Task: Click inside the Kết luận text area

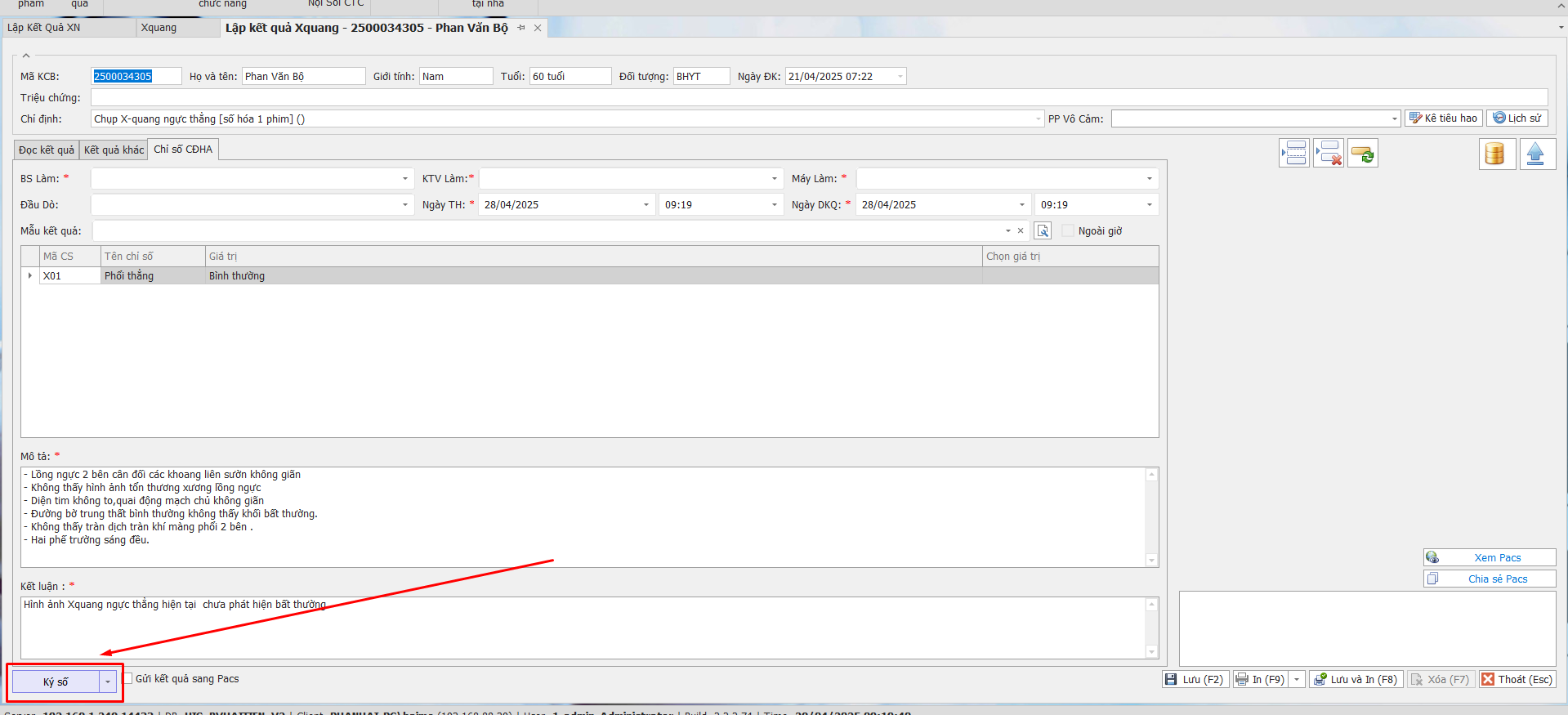Action: click(572, 628)
